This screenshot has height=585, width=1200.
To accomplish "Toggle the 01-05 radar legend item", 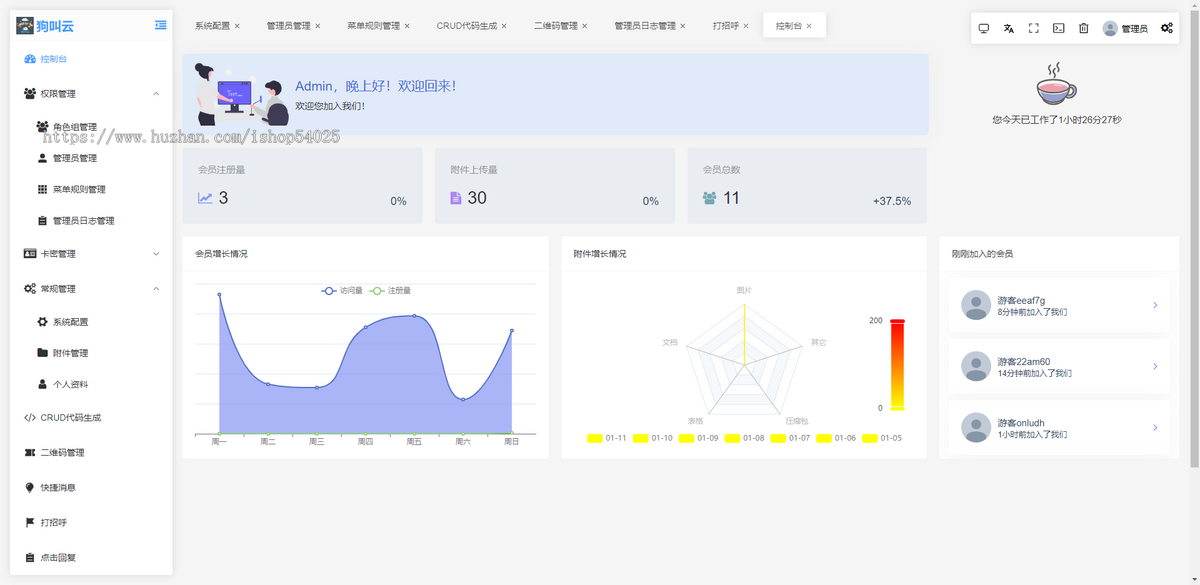I will [883, 438].
